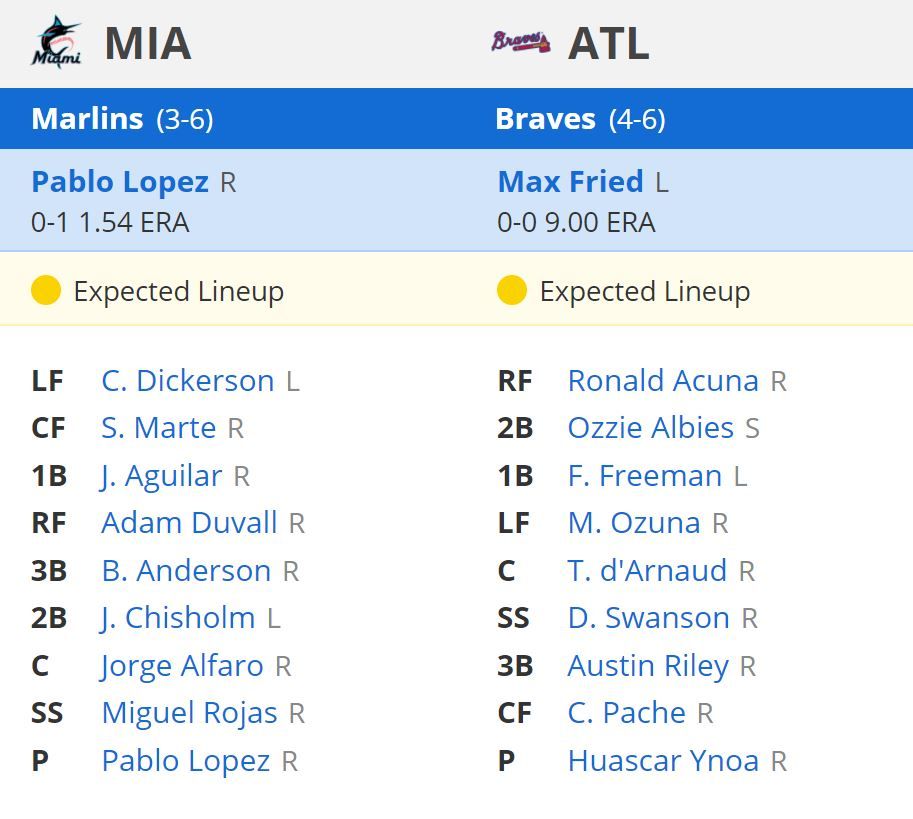Click the yellow Expected Lineup indicator for Marlins
This screenshot has width=913, height=819.
coord(46,291)
